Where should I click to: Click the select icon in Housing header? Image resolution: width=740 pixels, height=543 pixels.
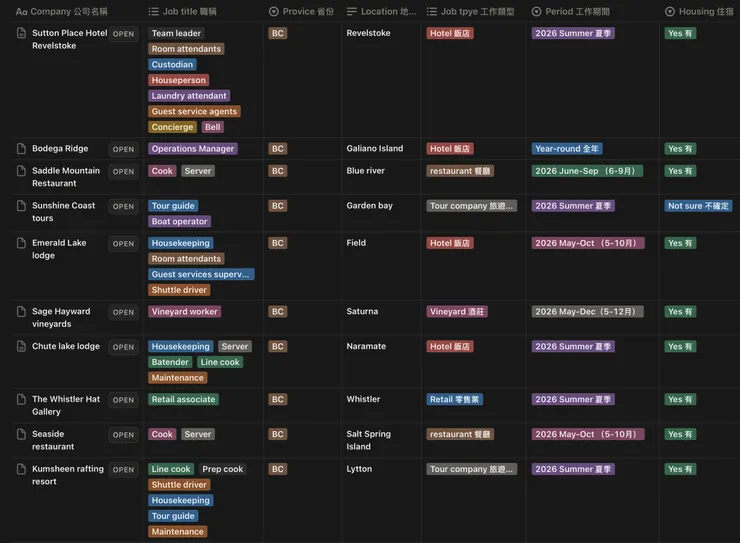tap(670, 11)
